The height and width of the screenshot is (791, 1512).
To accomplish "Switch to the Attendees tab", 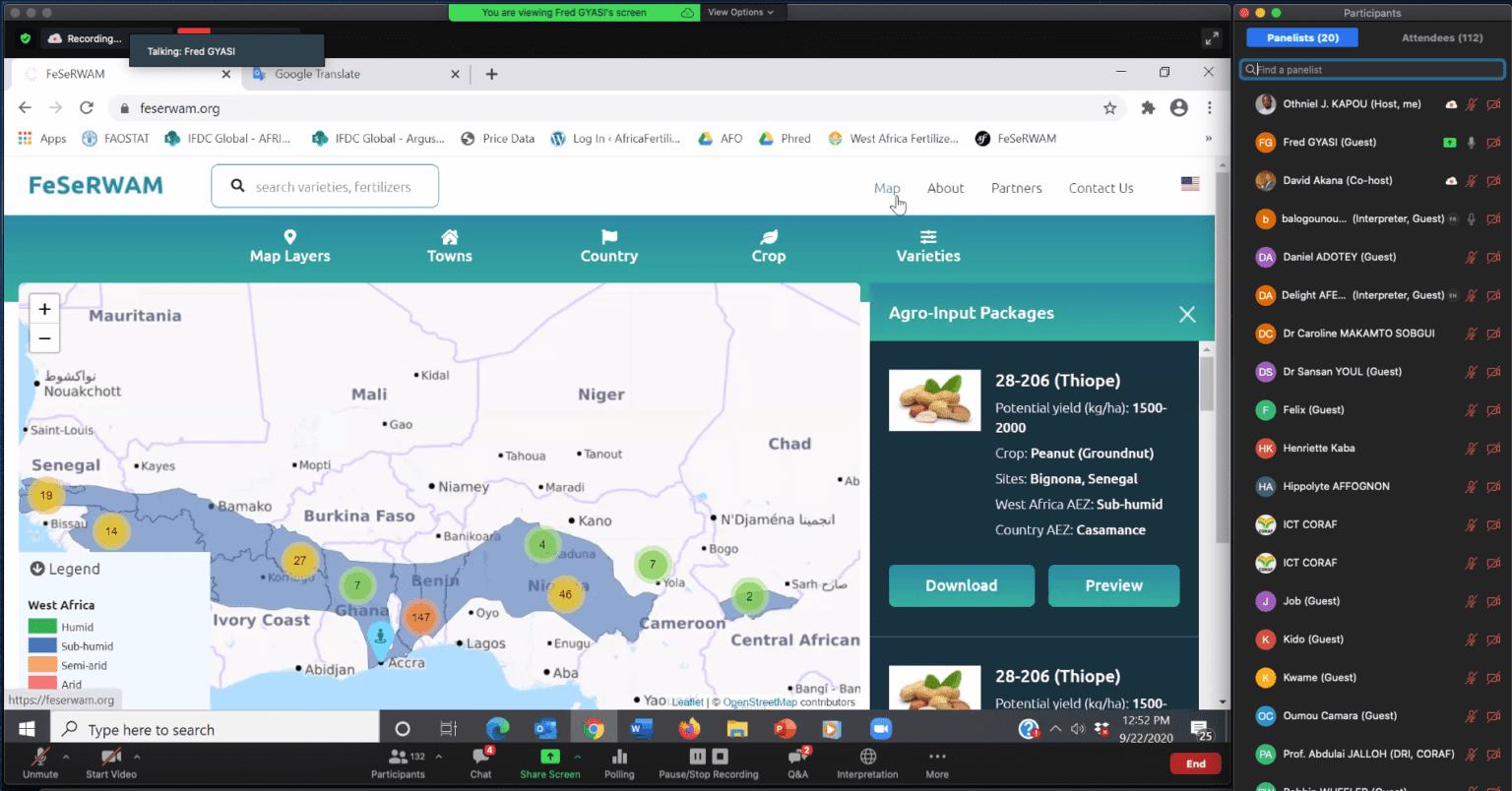I will [1441, 37].
